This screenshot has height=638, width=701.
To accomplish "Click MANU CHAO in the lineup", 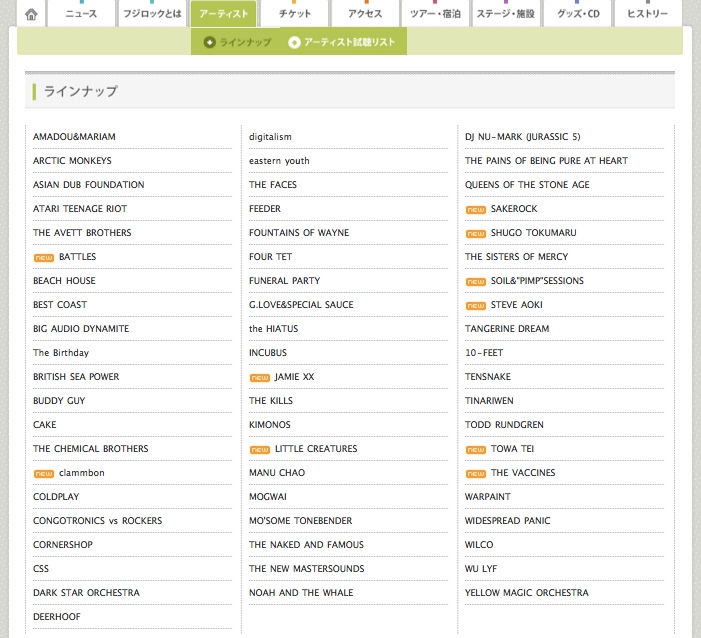I will [x=277, y=473].
